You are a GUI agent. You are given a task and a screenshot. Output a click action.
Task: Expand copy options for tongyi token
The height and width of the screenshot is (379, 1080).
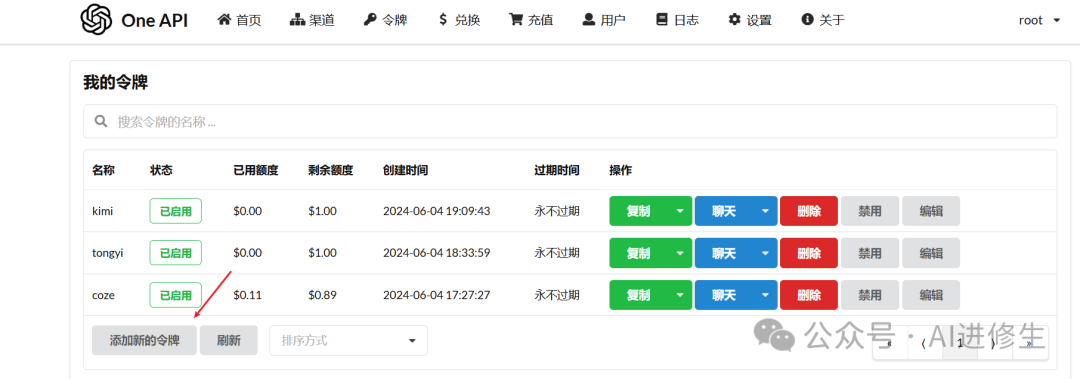click(680, 253)
